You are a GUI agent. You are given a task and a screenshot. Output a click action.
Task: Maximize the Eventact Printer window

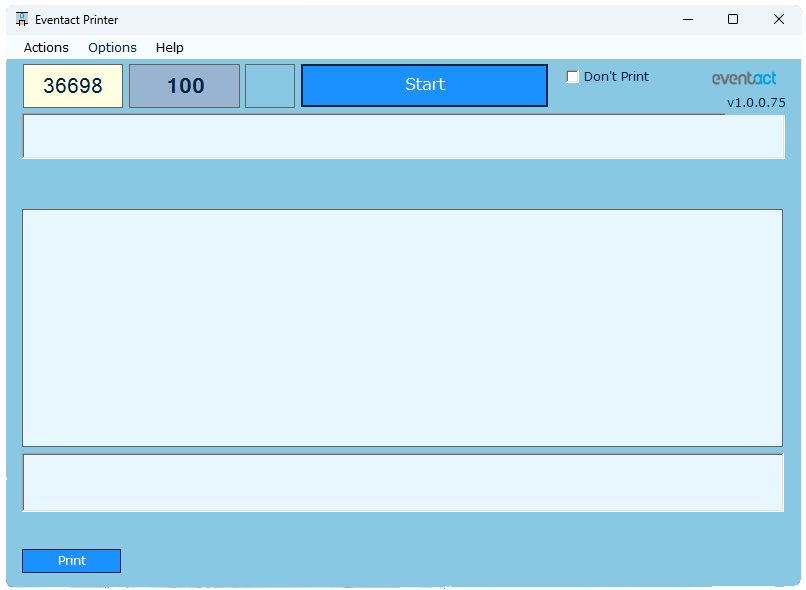coord(733,19)
